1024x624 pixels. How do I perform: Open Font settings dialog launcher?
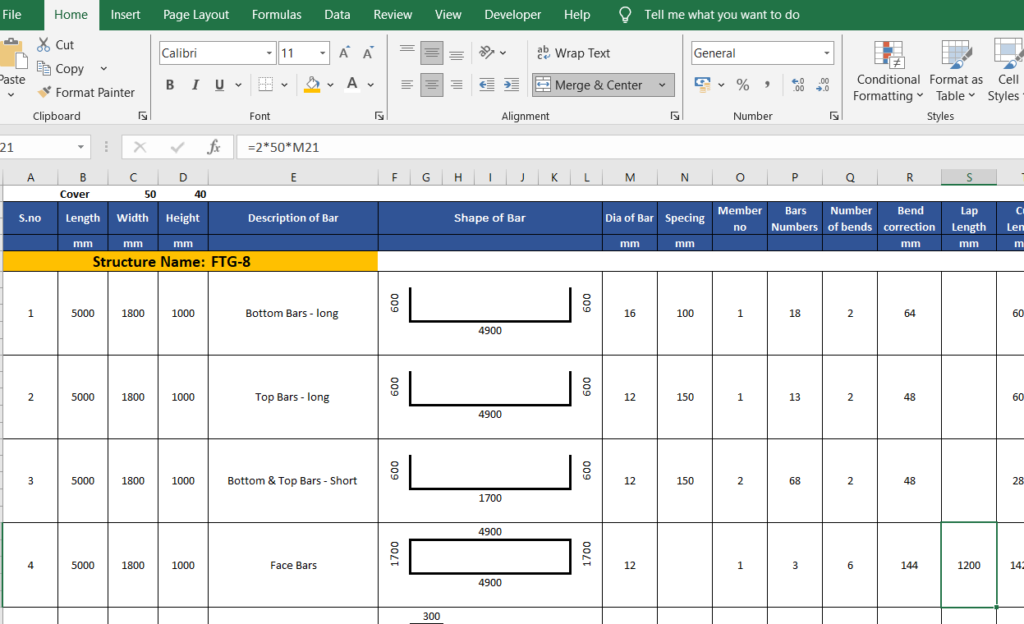pyautogui.click(x=379, y=116)
